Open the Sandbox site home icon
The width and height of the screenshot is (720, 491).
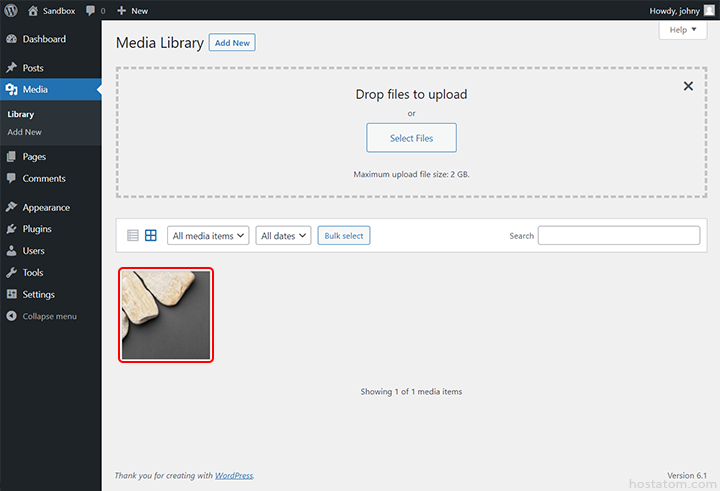33,10
